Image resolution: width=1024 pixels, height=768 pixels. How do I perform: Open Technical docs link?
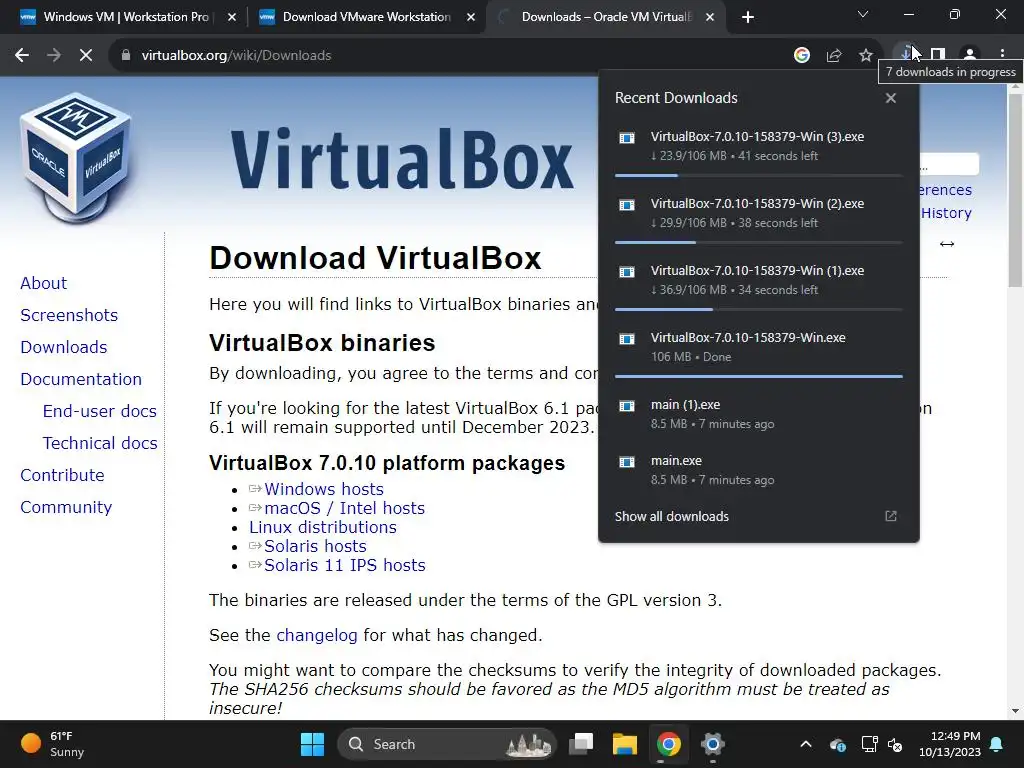(x=100, y=443)
